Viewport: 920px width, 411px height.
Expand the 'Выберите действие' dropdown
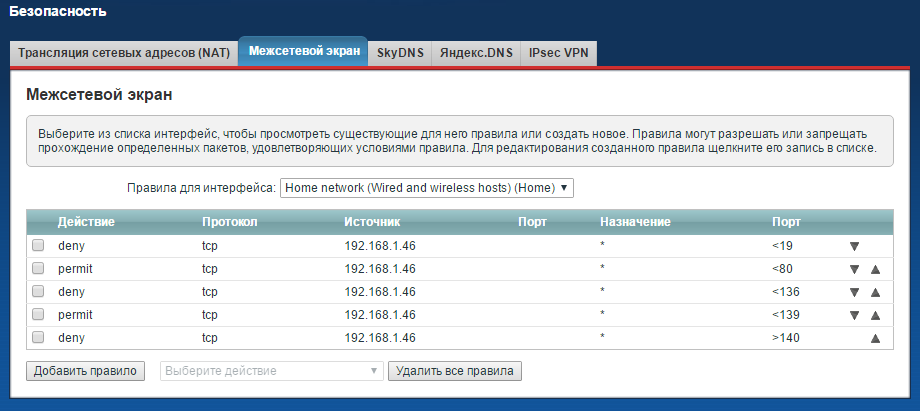[x=272, y=371]
